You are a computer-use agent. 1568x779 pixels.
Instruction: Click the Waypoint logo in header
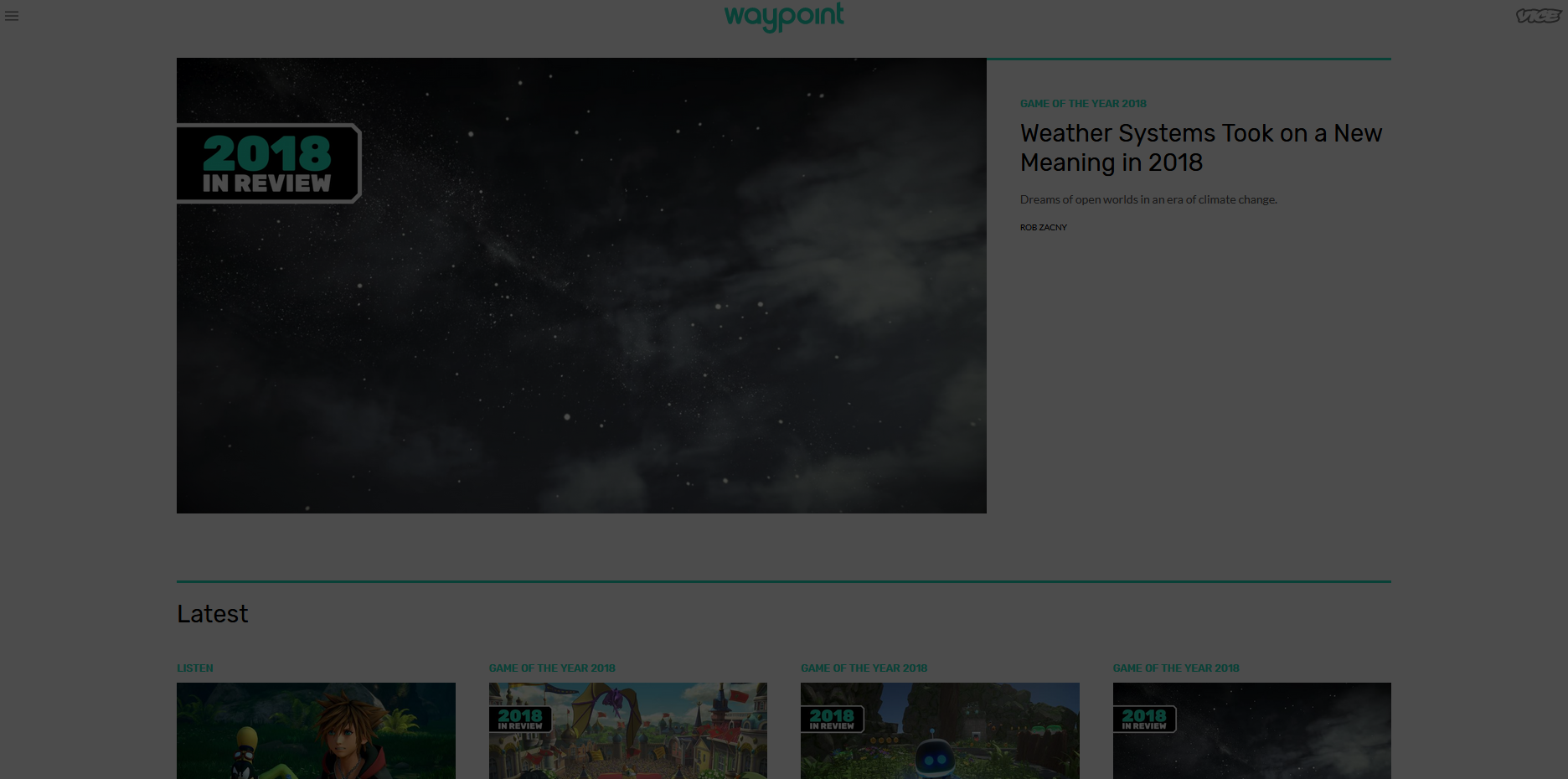click(783, 16)
